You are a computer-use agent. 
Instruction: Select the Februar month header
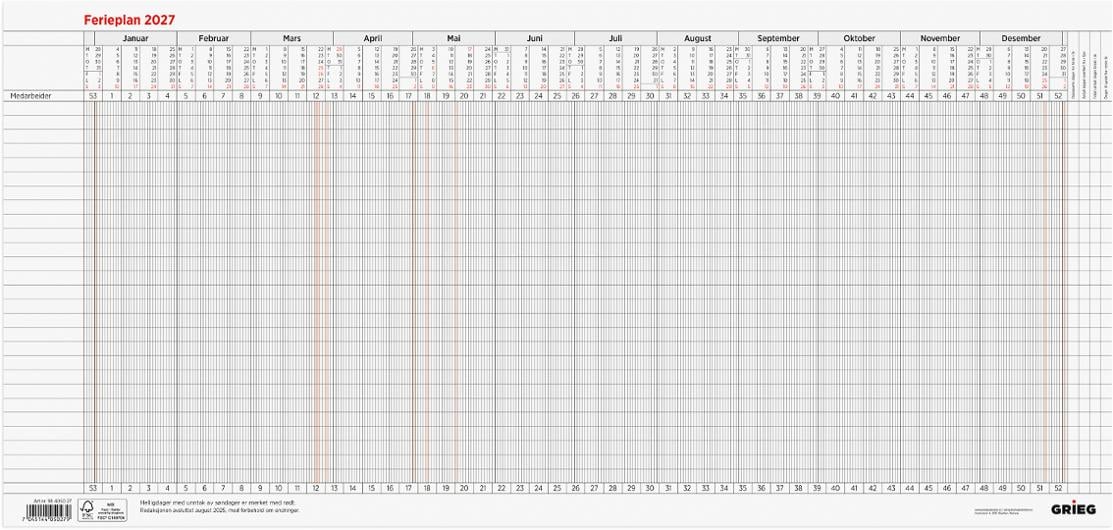tap(214, 38)
